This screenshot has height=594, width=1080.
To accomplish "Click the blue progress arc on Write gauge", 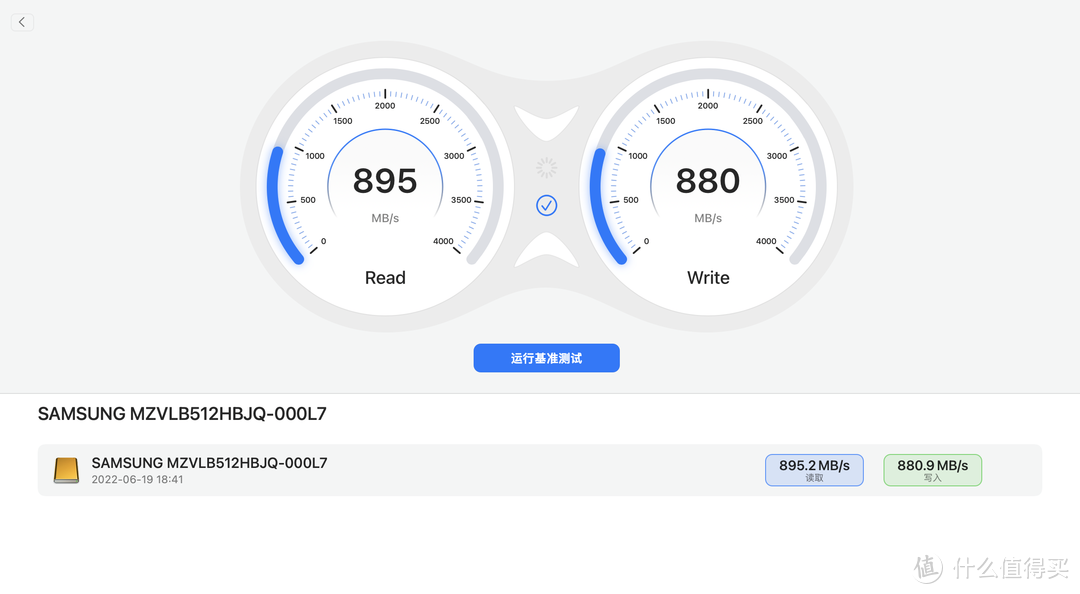I will [x=596, y=205].
